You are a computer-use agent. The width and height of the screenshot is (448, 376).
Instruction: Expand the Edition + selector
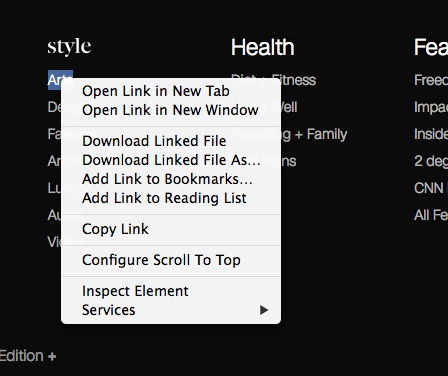[28, 356]
